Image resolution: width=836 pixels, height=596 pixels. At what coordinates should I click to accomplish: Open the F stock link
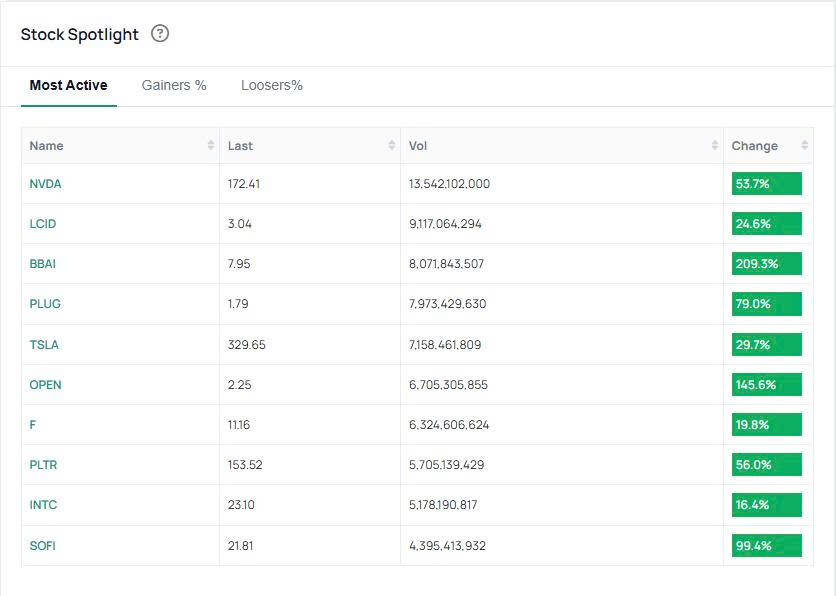pos(33,425)
